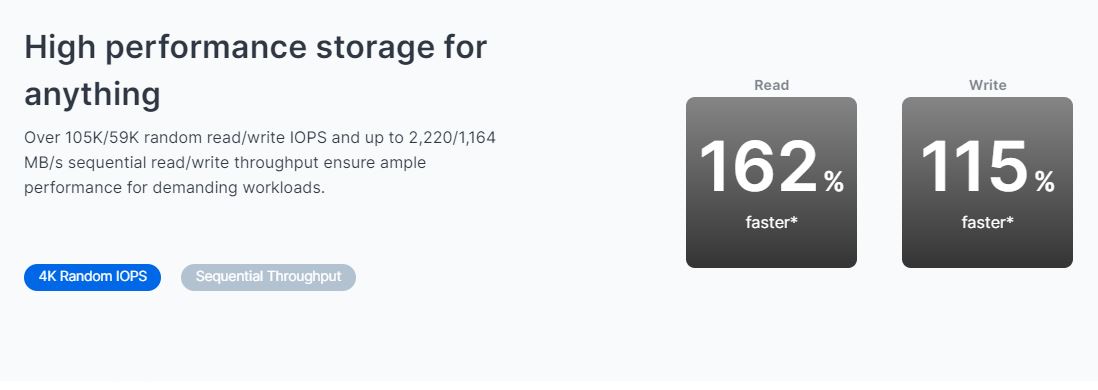1098x390 pixels.
Task: Click the 'High performance storage for' heading line
Action: point(256,48)
